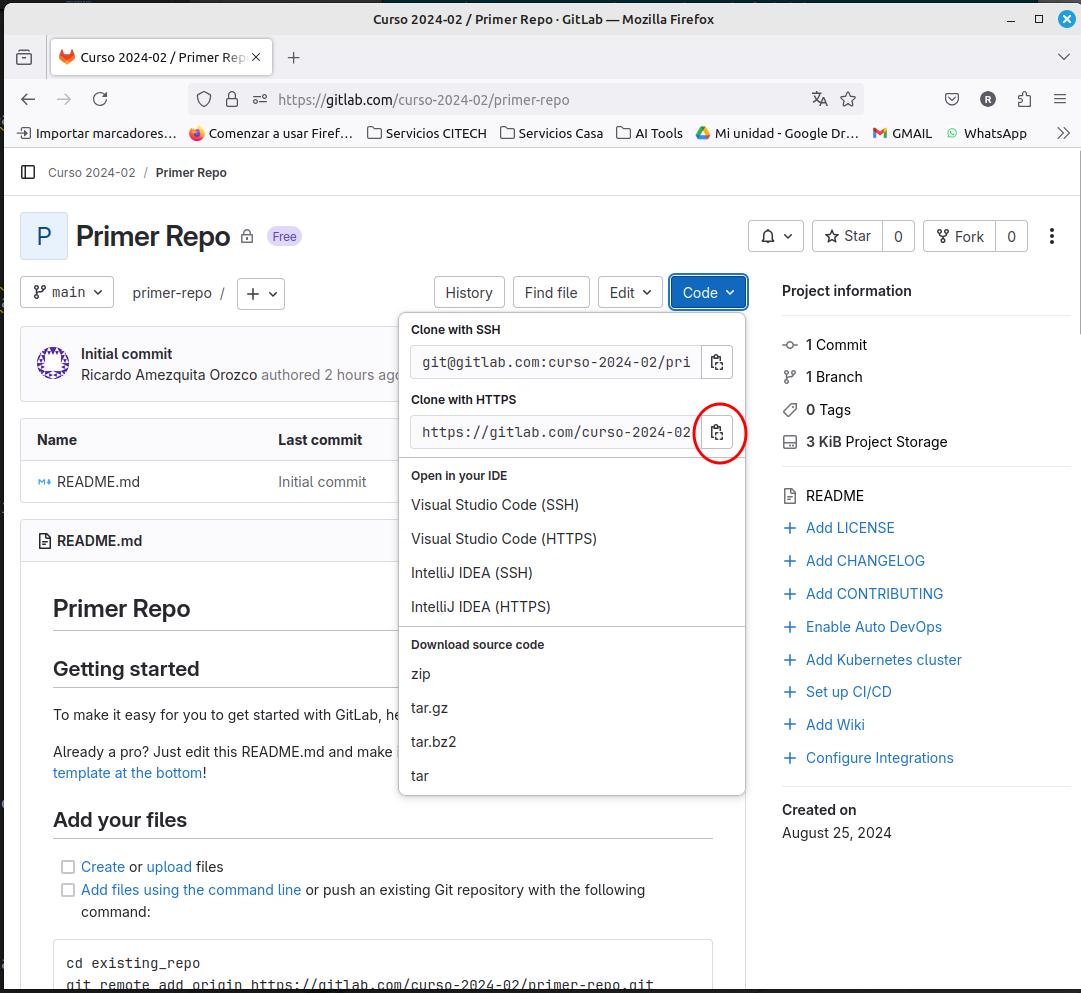Expand the main branch selector
The width and height of the screenshot is (1081, 993).
pyautogui.click(x=67, y=292)
